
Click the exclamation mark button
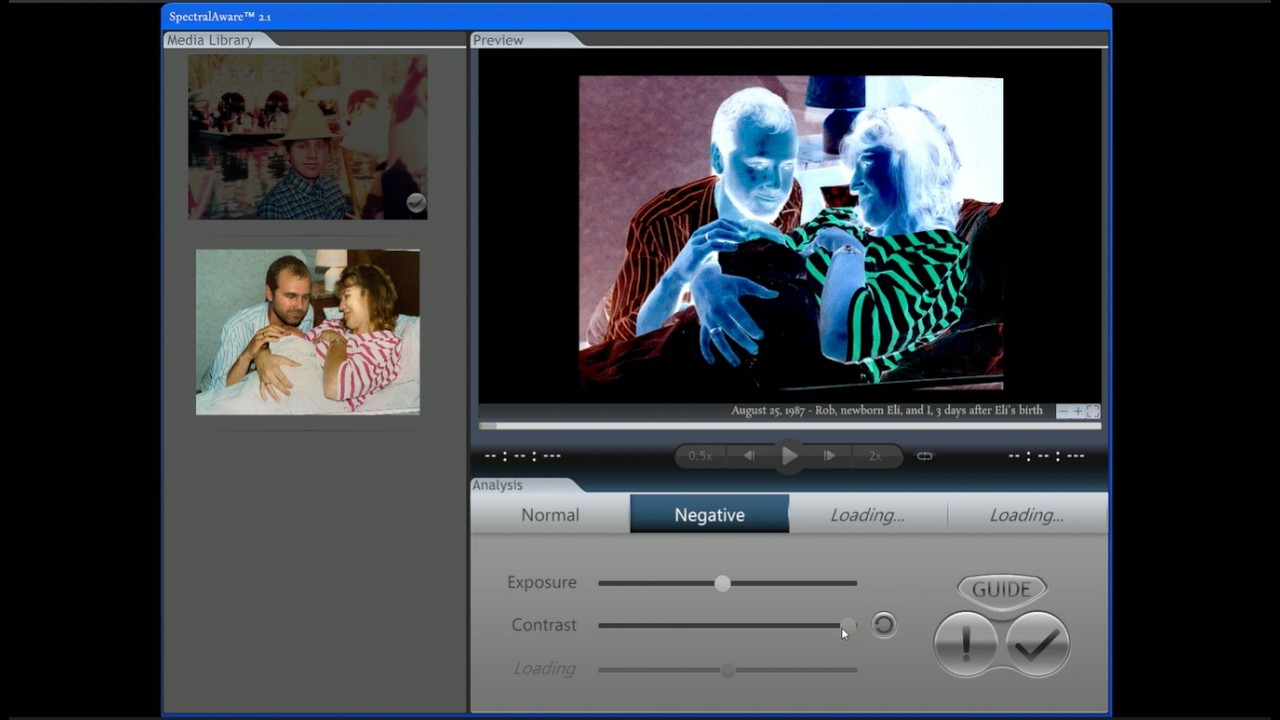point(966,644)
